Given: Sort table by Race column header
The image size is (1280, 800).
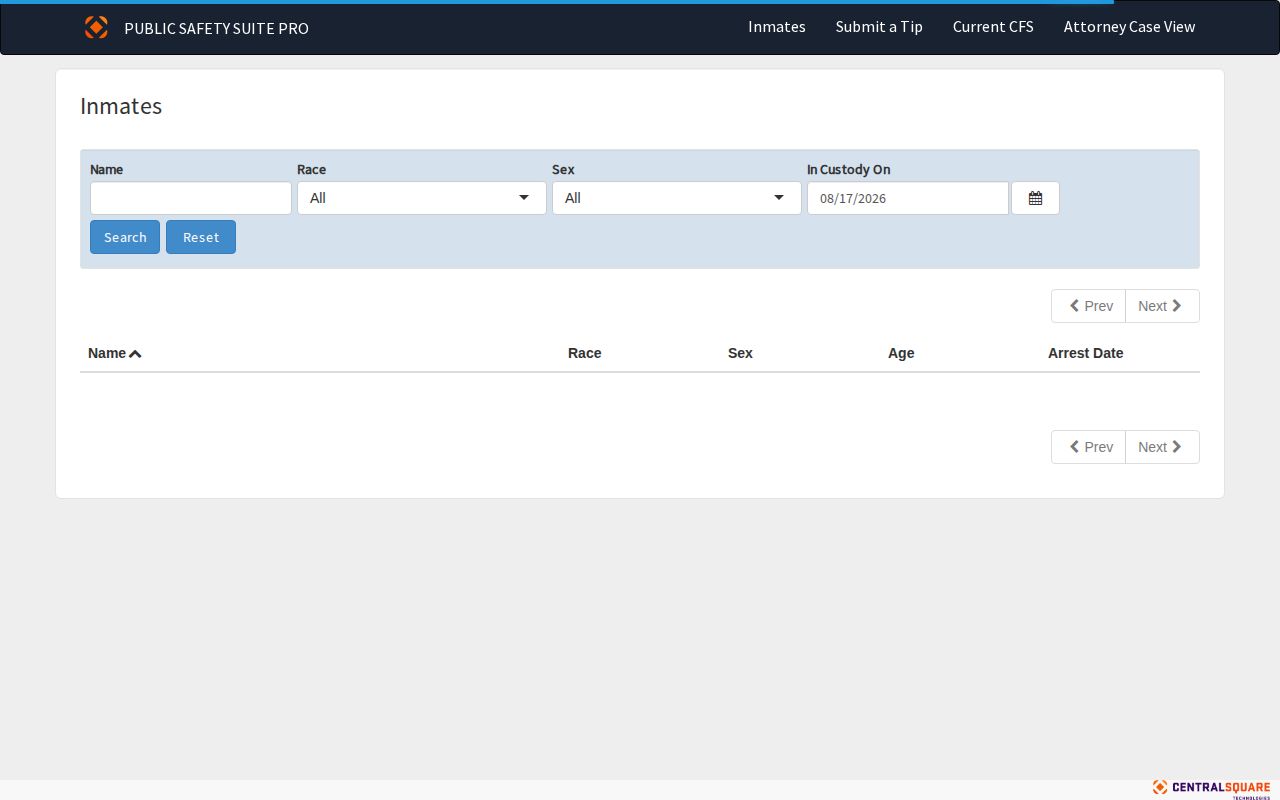Looking at the screenshot, I should tap(585, 353).
